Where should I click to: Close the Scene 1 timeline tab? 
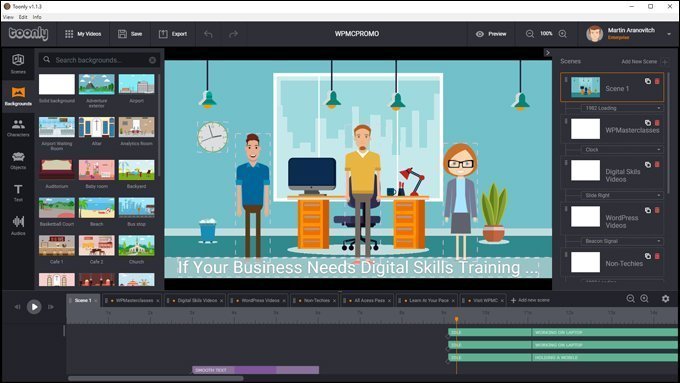95,301
